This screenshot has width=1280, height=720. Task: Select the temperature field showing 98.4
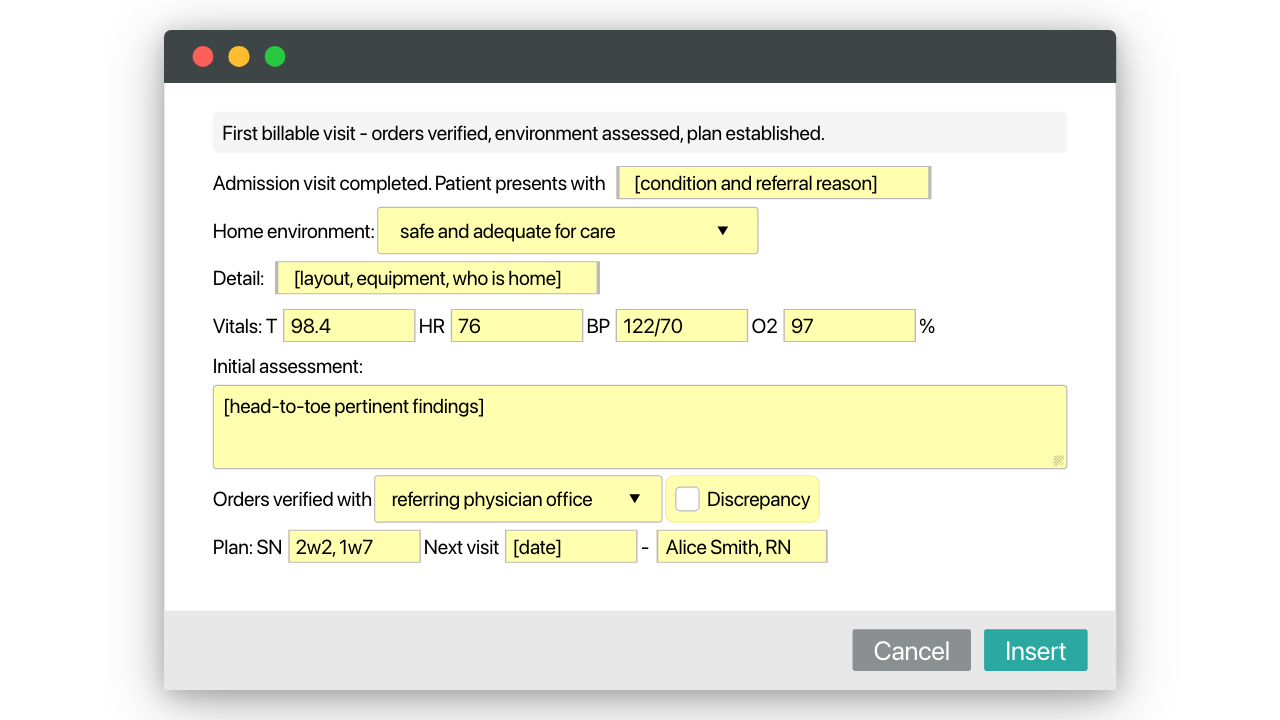349,326
